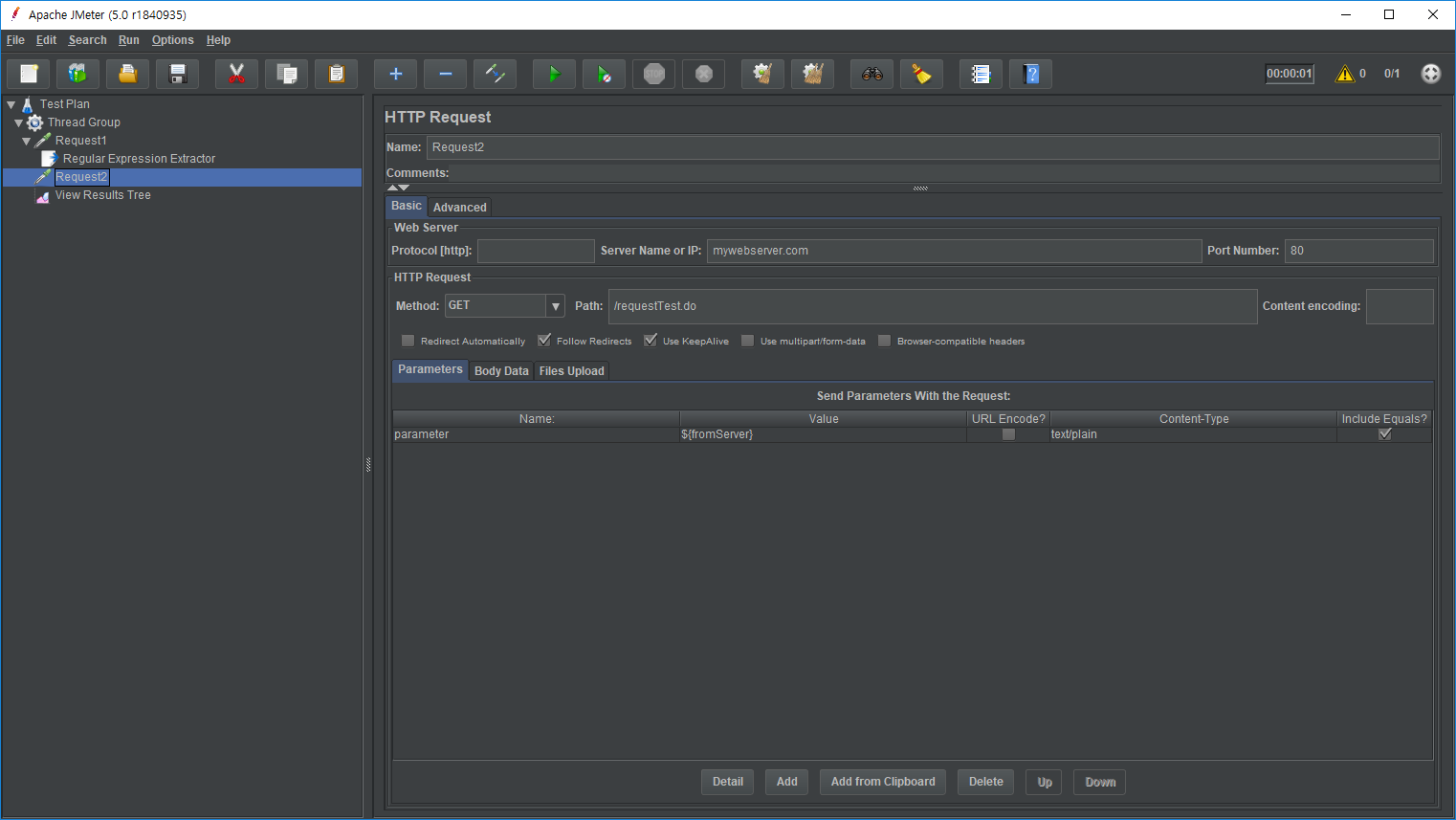Select View Results Tree node
1456x820 pixels.
pos(102,195)
